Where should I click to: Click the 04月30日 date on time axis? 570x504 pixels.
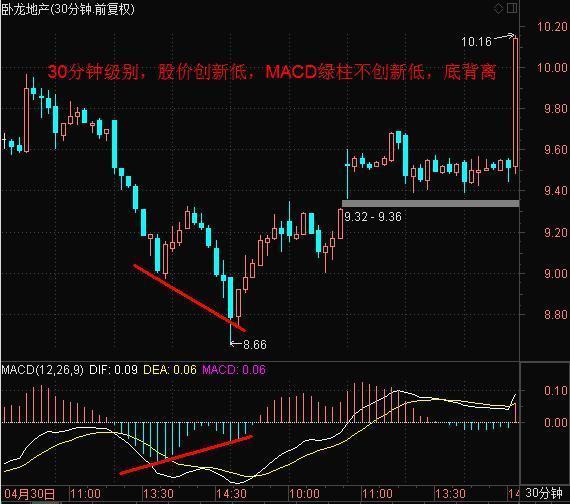29,494
